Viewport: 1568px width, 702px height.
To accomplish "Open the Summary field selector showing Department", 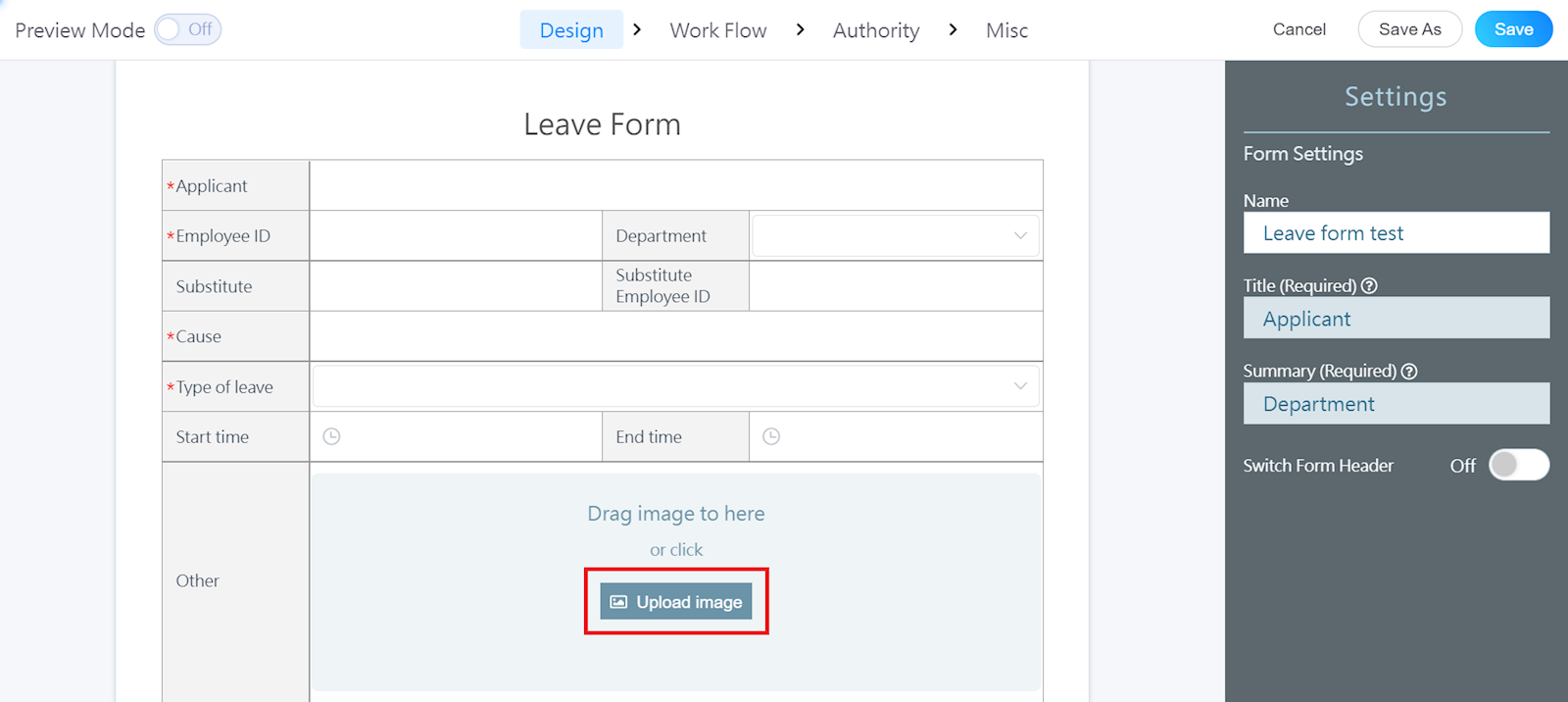I will tap(1396, 404).
